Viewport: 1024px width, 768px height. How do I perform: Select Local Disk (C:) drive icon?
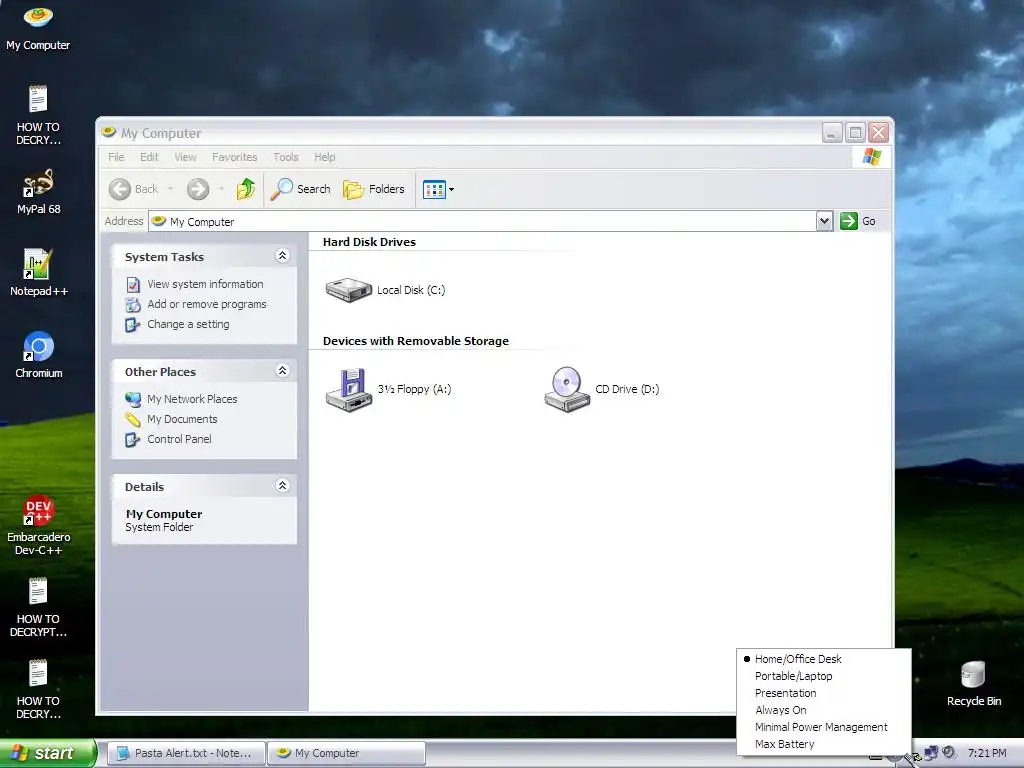[349, 289]
